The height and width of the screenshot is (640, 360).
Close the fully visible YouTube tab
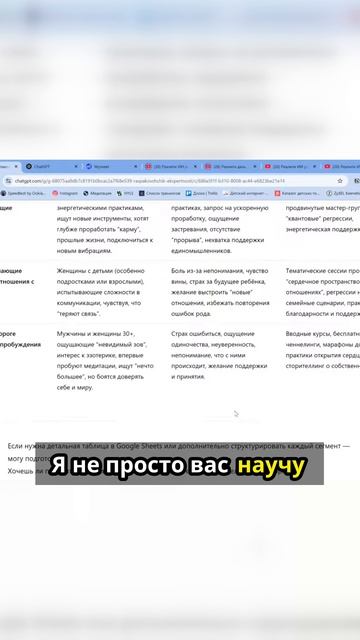(x=315, y=167)
